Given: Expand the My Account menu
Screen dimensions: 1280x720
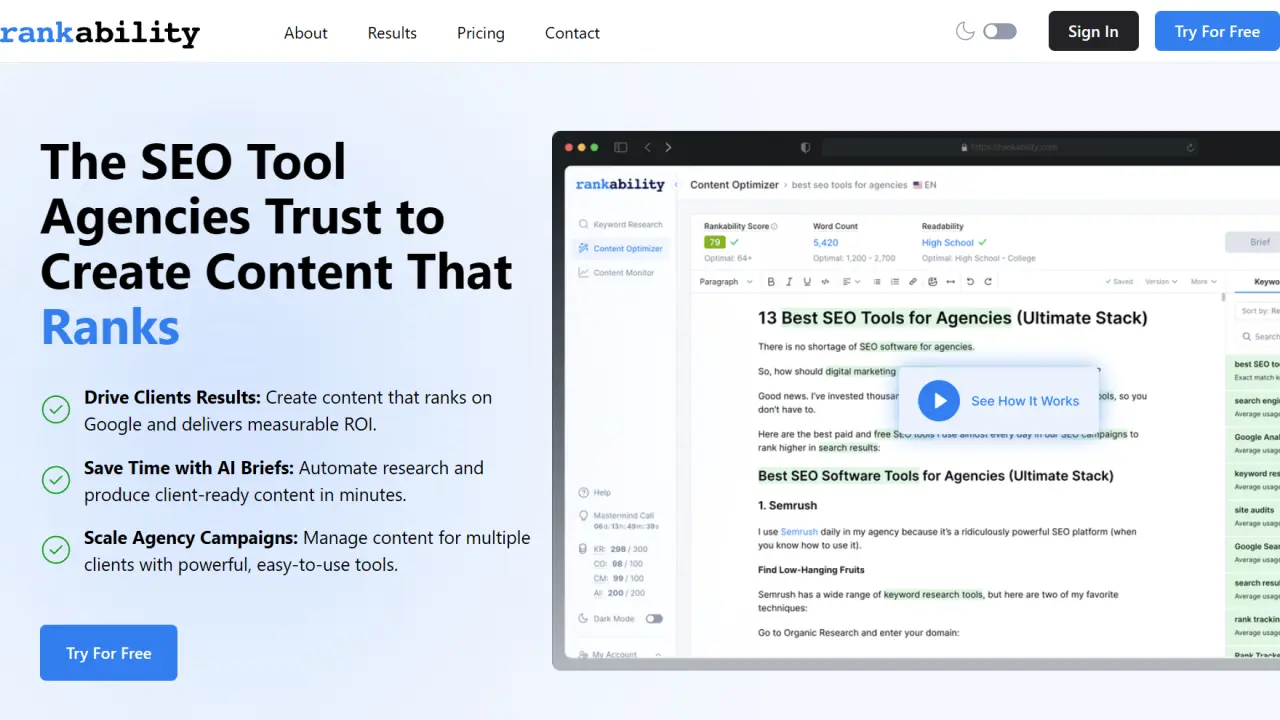Looking at the screenshot, I should tap(620, 654).
